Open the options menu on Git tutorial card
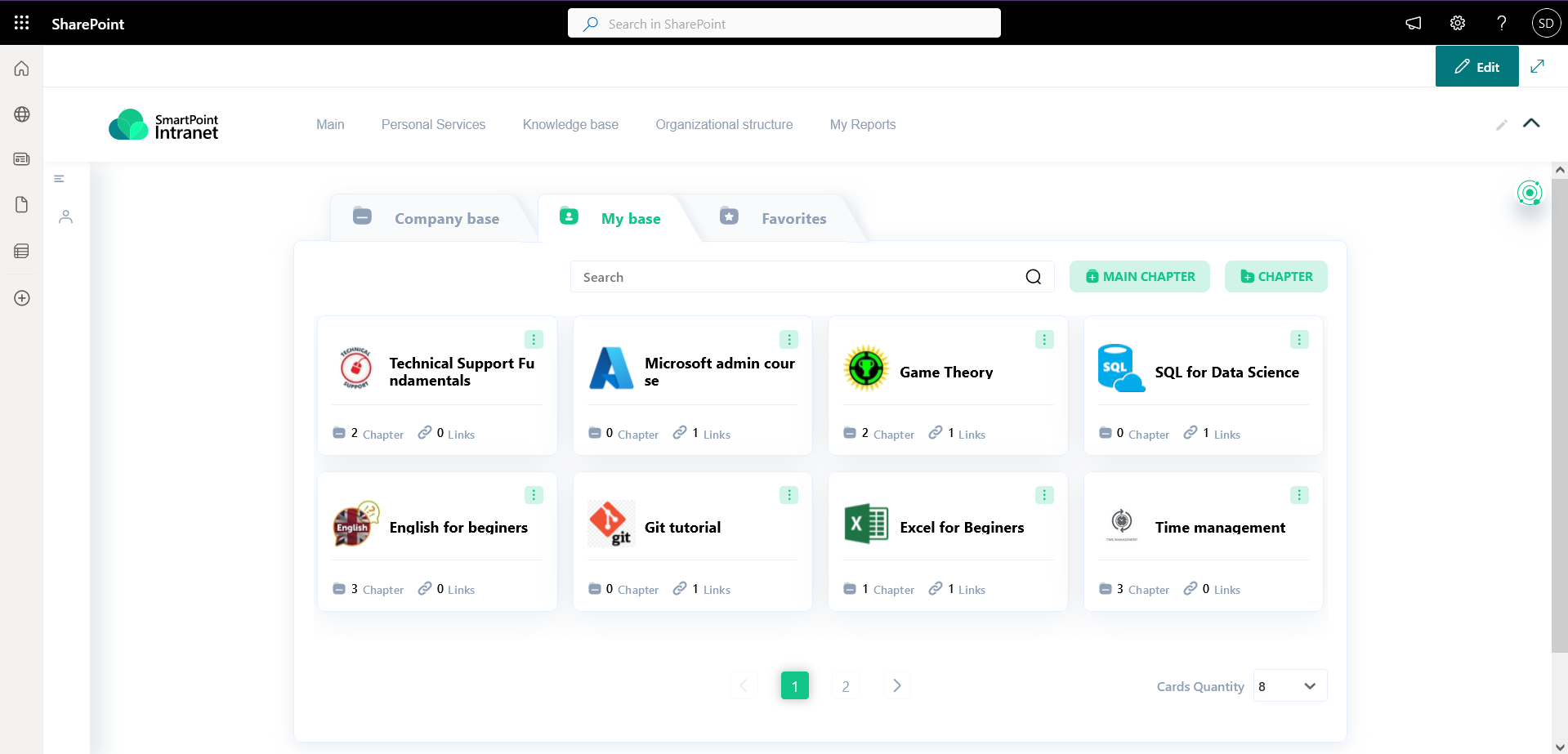The image size is (1568, 754). (x=788, y=495)
